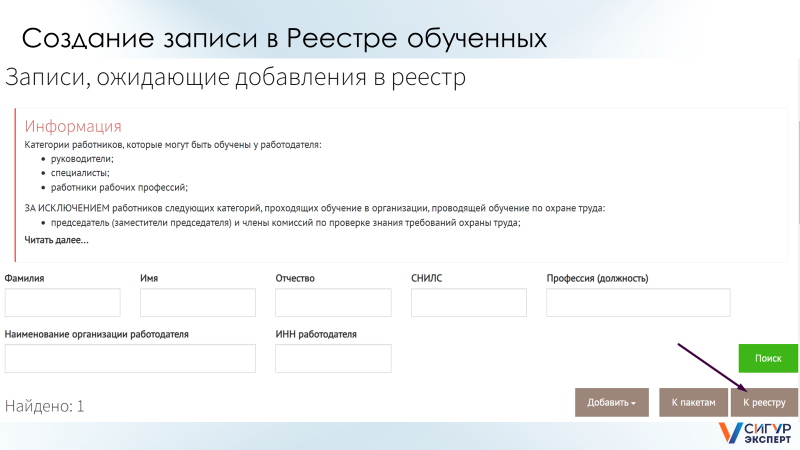Select the Информация heading text

(73, 126)
